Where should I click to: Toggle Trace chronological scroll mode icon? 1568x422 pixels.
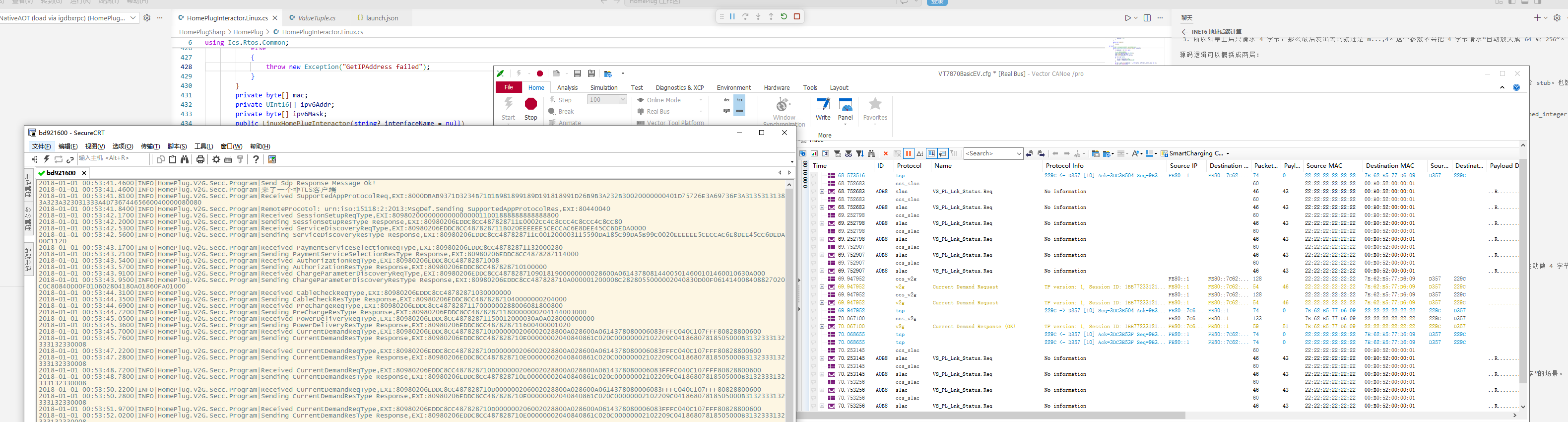tap(932, 153)
